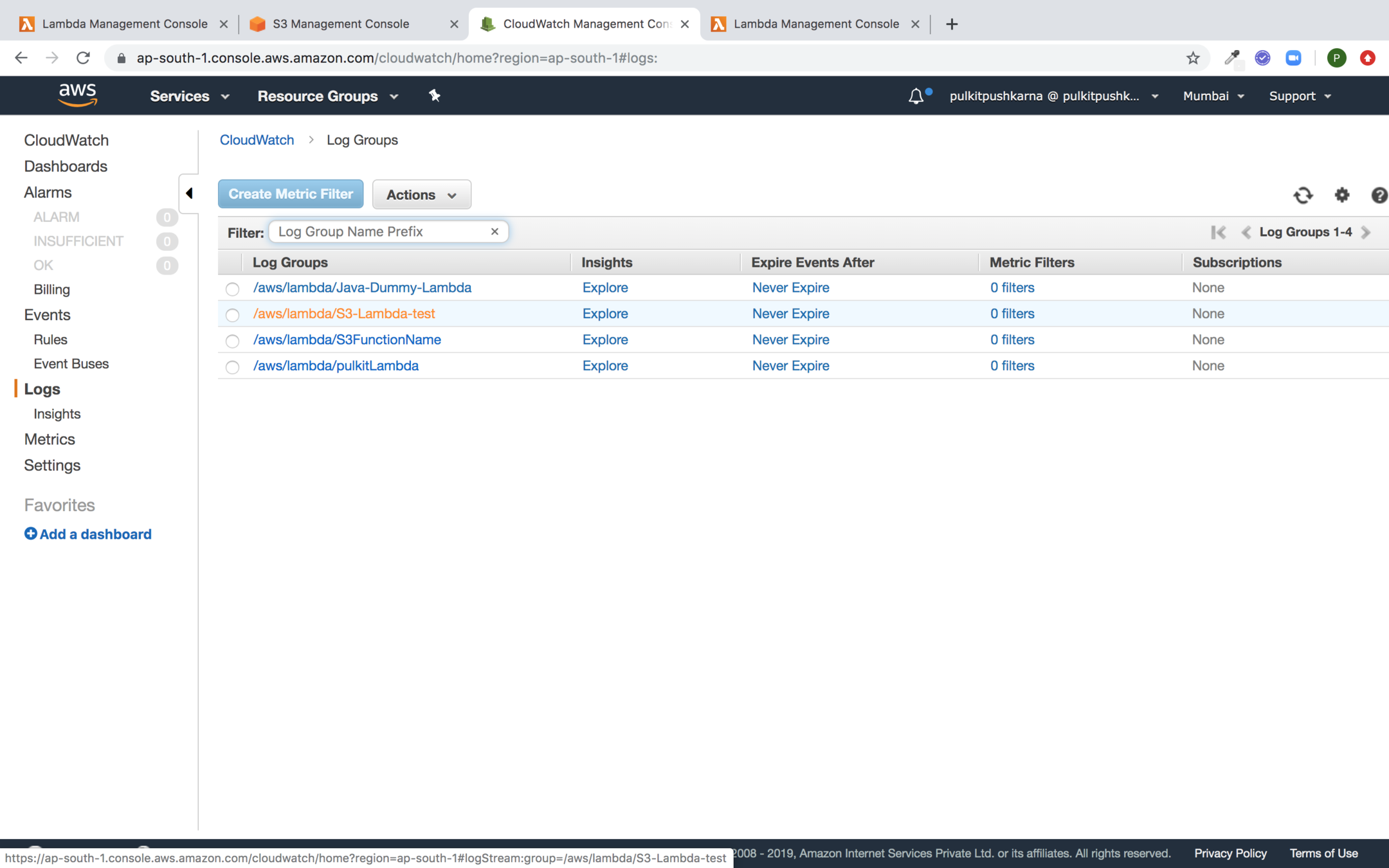The width and height of the screenshot is (1389, 868).
Task: Switch to the S3 Management Console tab
Action: [x=341, y=24]
